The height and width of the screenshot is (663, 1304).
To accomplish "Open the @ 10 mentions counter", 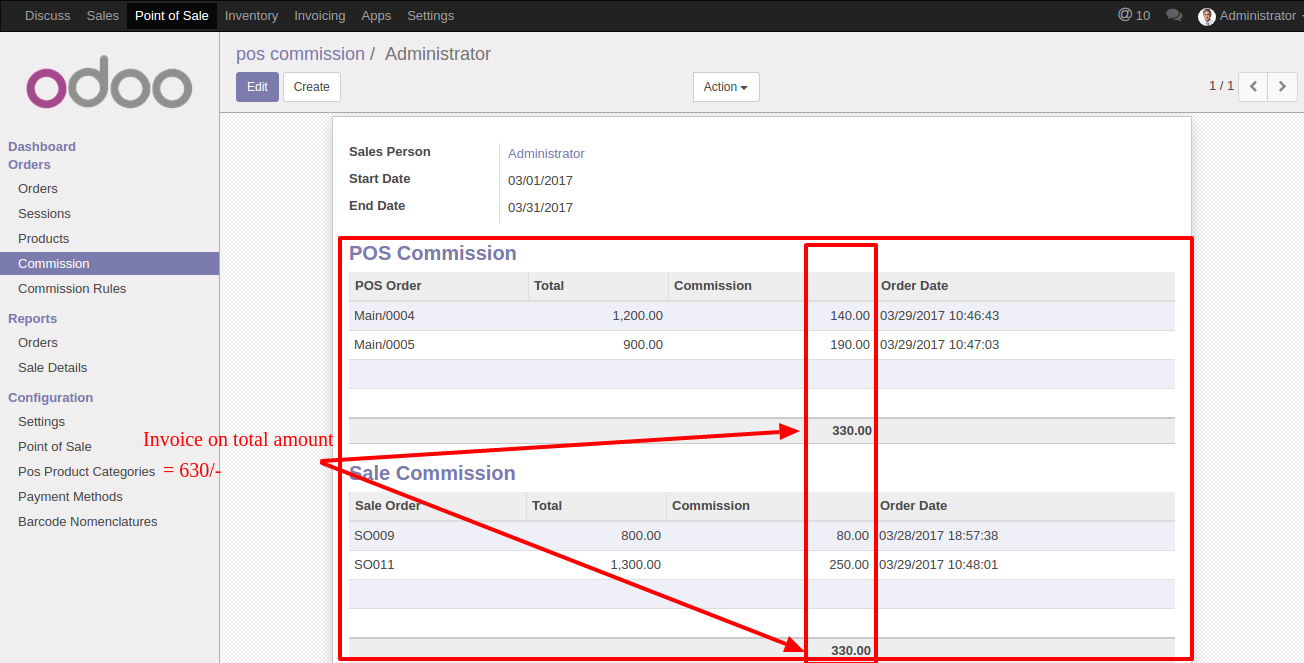I will tap(1134, 16).
